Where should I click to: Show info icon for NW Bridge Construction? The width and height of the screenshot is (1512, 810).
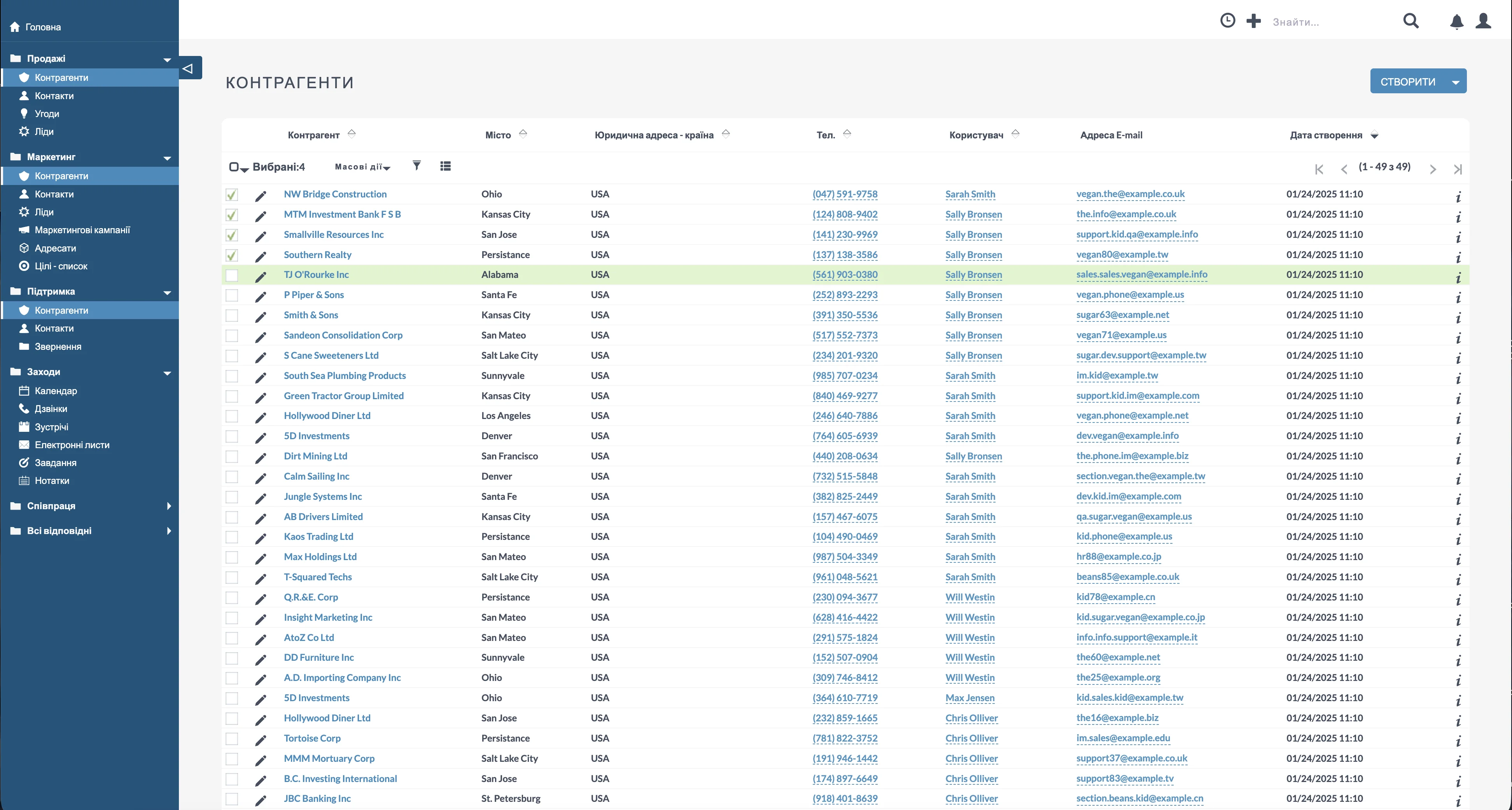pos(1458,196)
